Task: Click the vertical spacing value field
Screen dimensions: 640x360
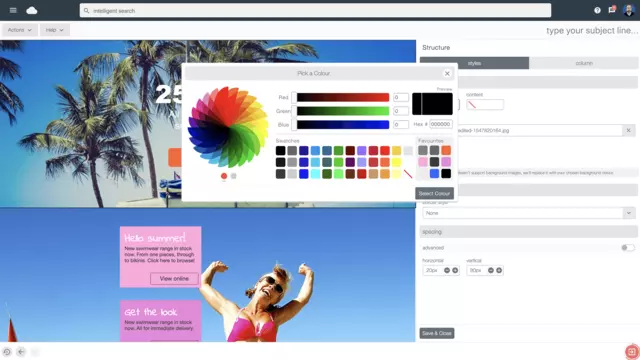Action: click(476, 270)
